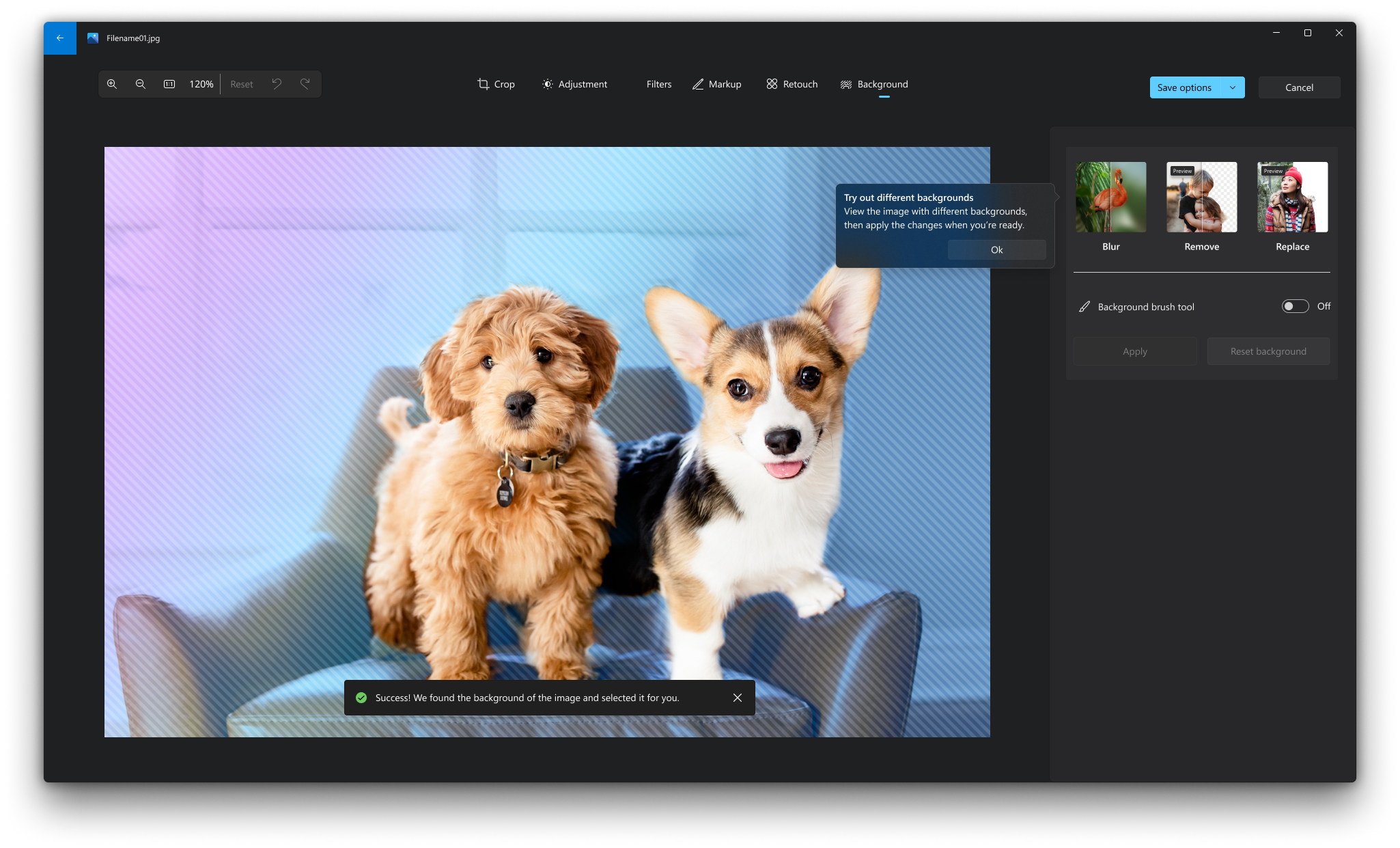This screenshot has width=1400, height=848.
Task: Click the Background brush tool icon
Action: [1084, 306]
